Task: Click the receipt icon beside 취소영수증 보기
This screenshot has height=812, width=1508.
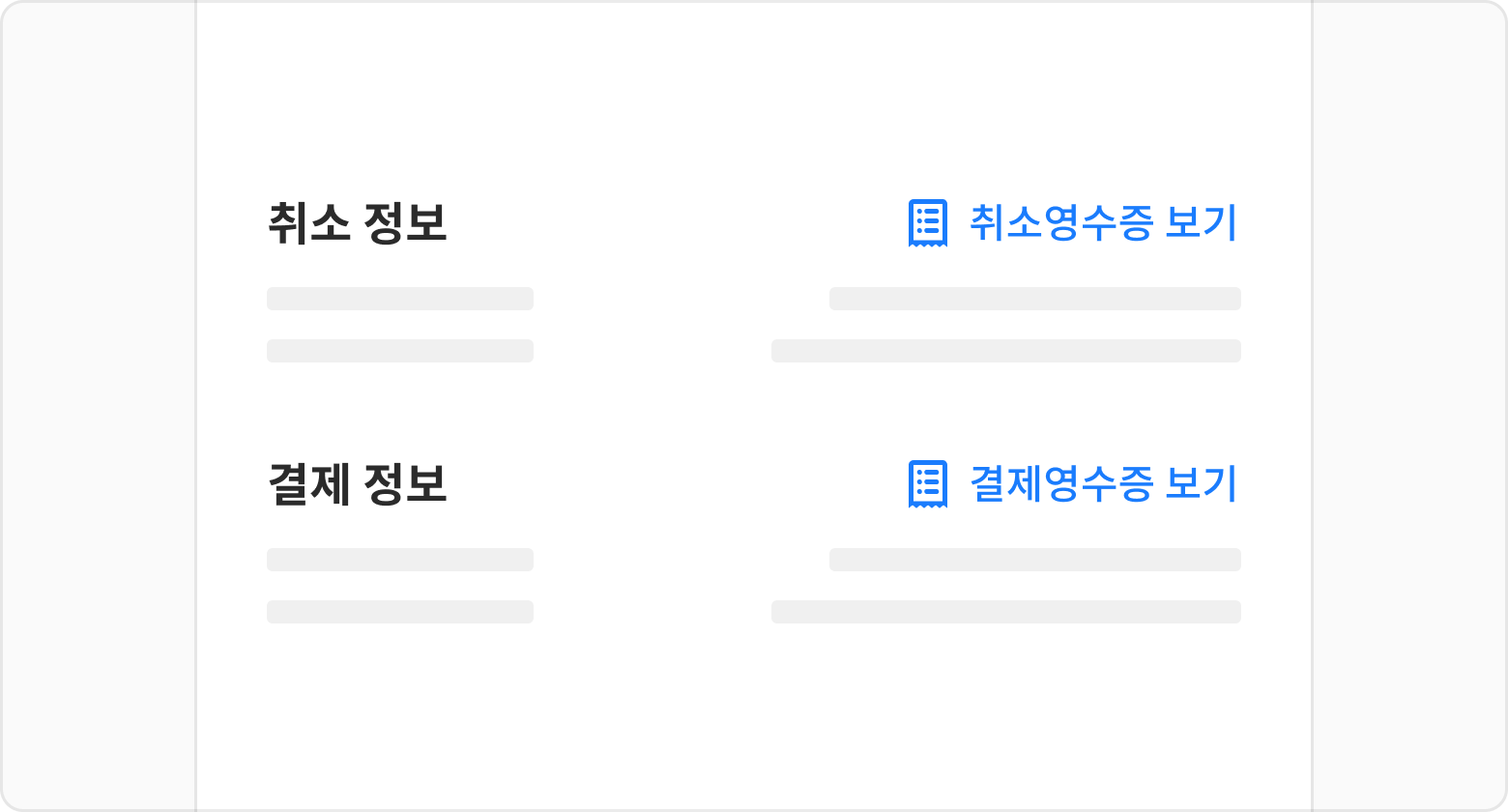Action: pos(927,223)
